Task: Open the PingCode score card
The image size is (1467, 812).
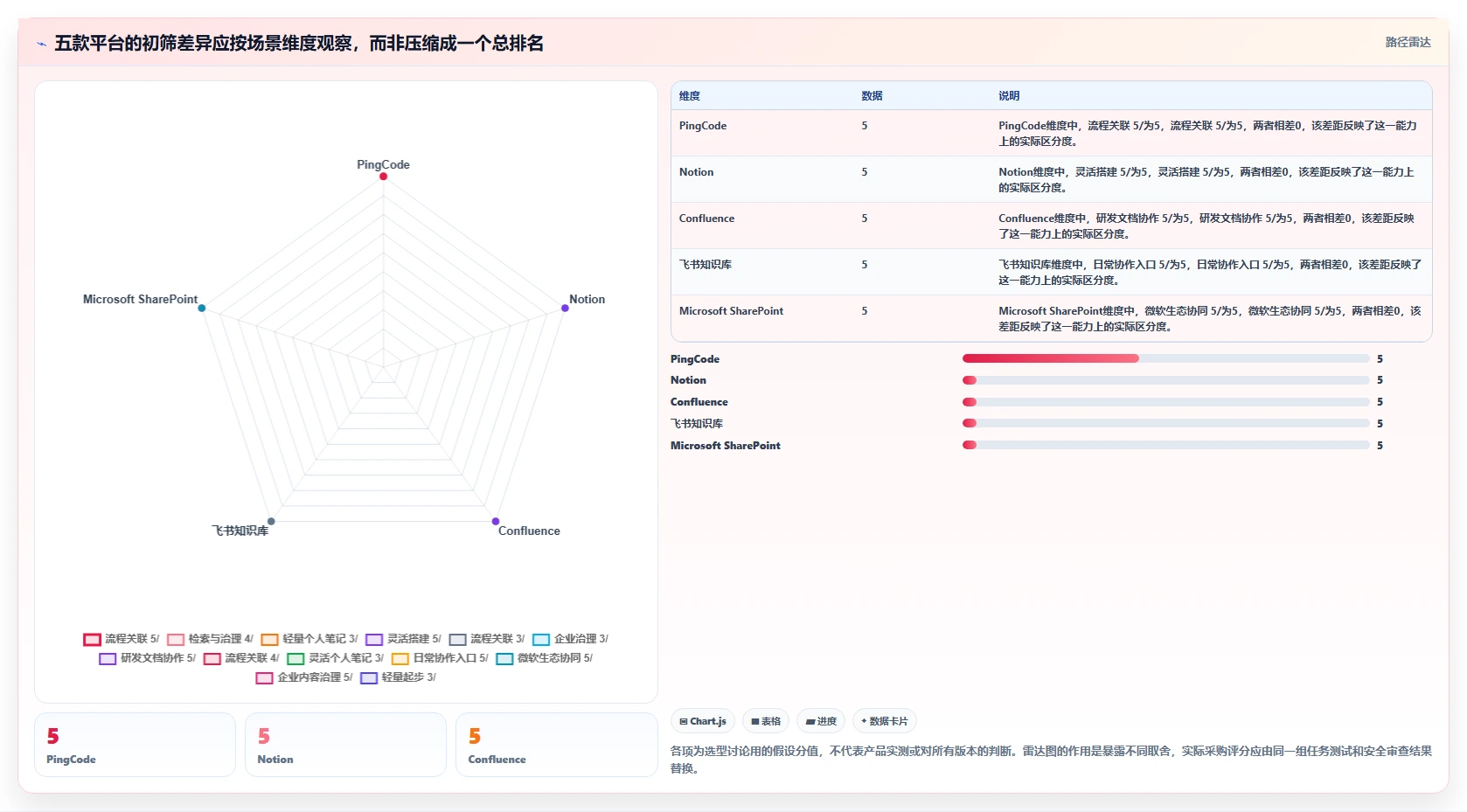Action: (135, 745)
